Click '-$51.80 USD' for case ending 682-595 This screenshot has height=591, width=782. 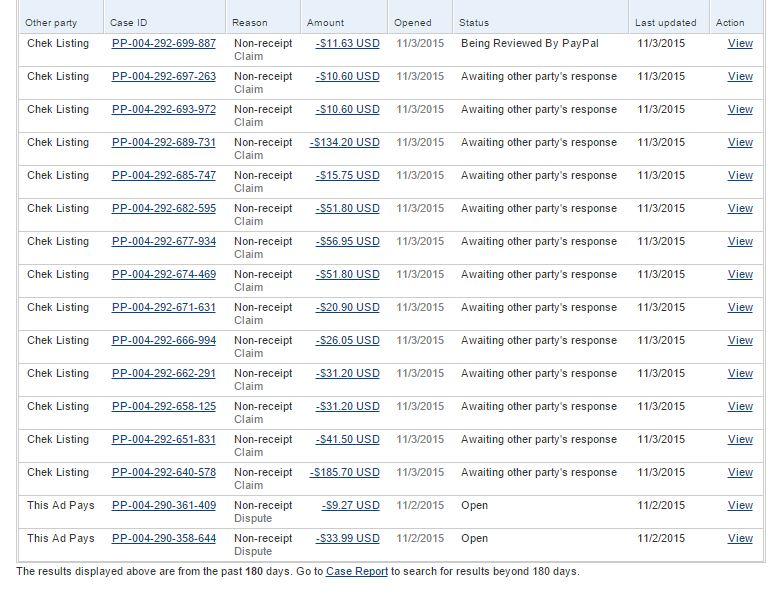coord(348,208)
